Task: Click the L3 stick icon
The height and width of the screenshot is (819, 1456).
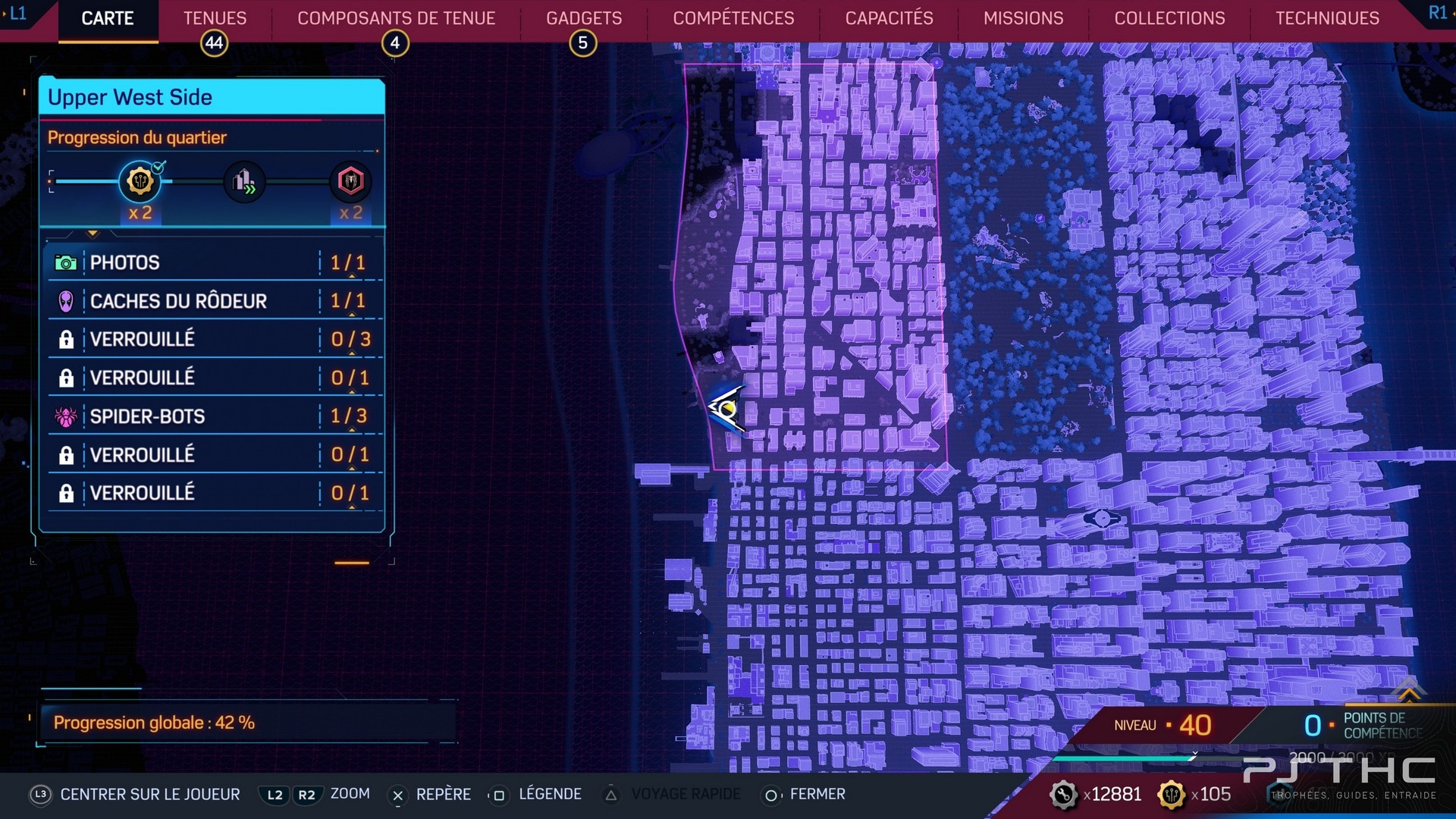Action: (x=40, y=794)
